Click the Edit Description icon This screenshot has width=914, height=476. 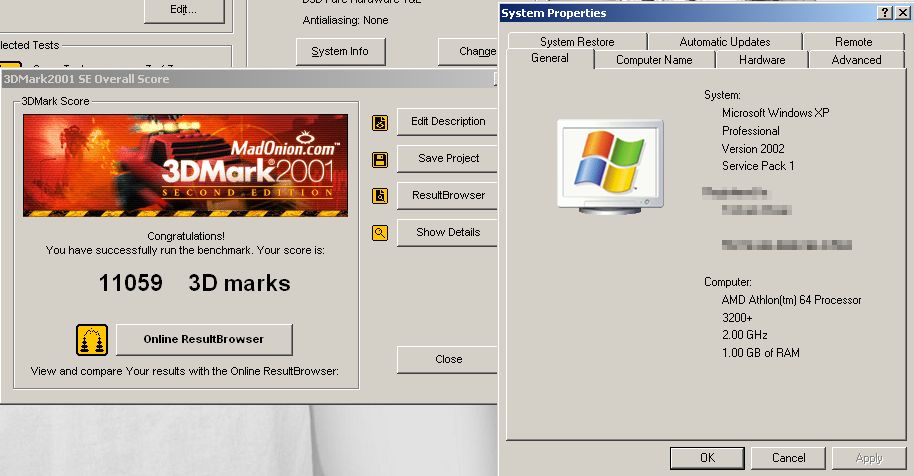pos(380,123)
